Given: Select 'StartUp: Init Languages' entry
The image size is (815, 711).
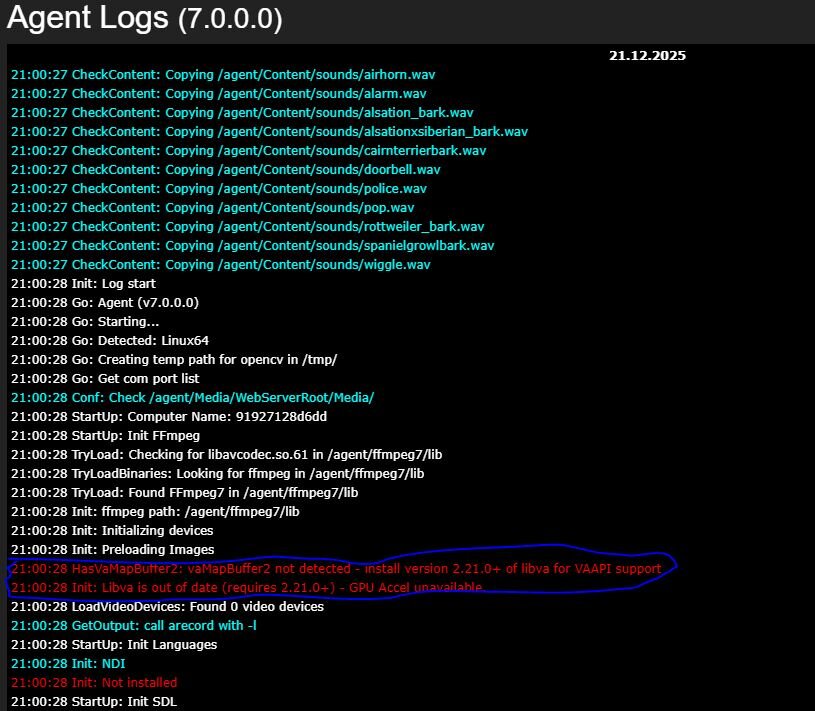Looking at the screenshot, I should (114, 644).
